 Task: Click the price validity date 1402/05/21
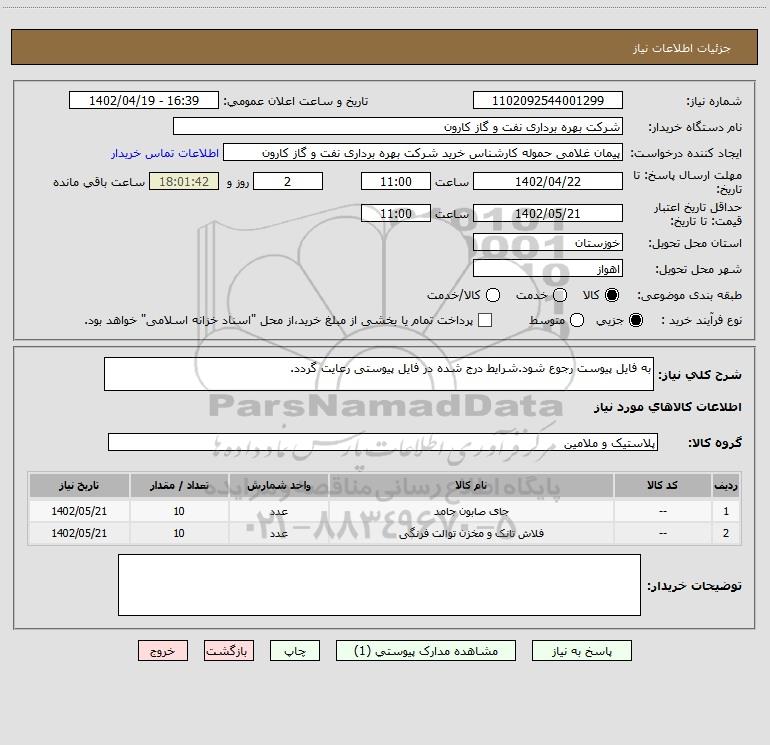548,213
